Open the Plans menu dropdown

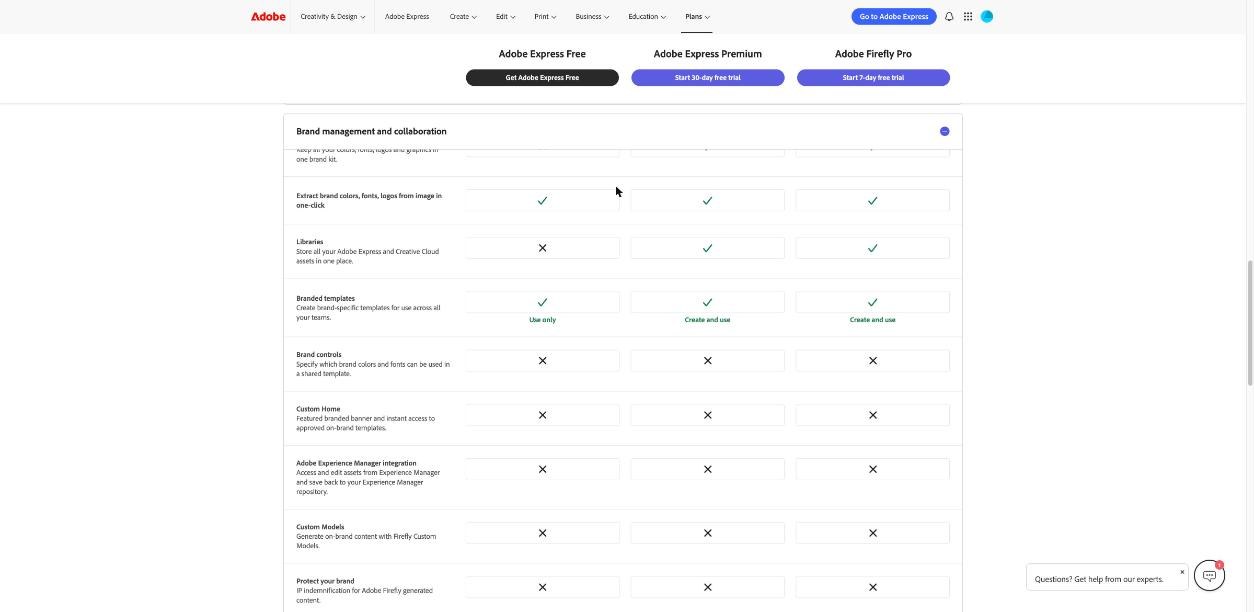coord(697,16)
